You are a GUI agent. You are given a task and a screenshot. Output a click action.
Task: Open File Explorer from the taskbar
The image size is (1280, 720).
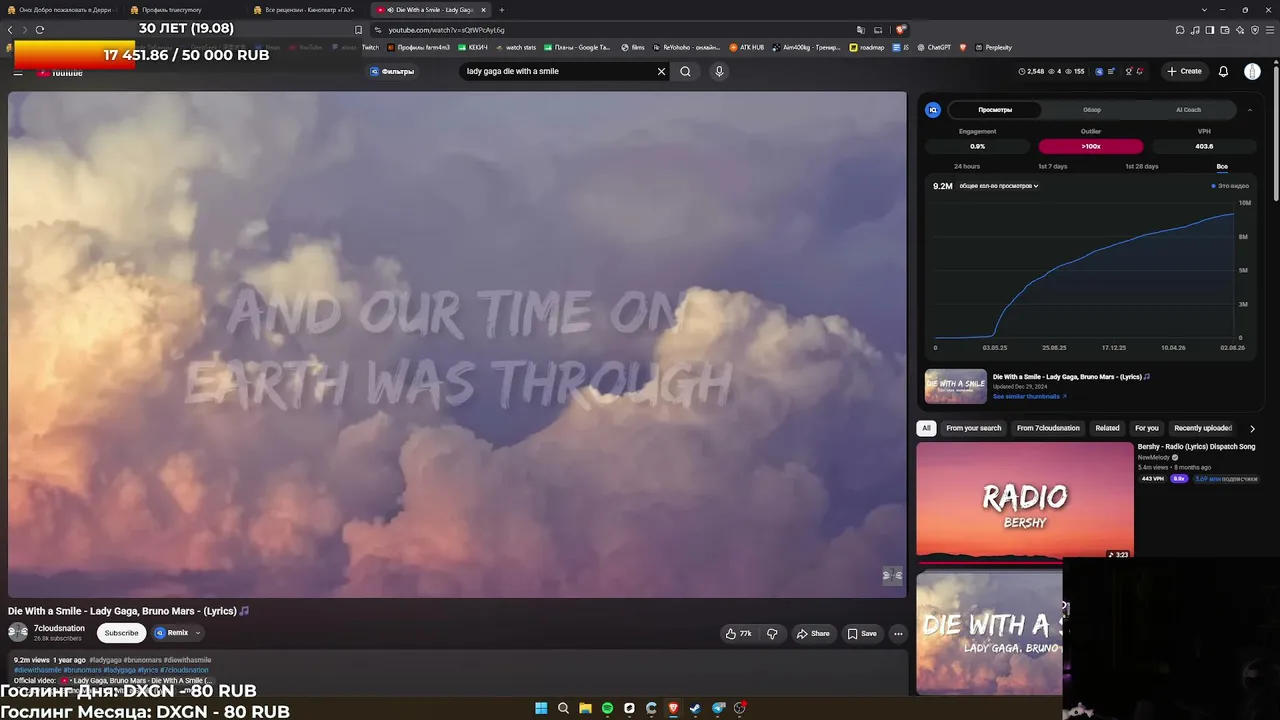[x=585, y=708]
